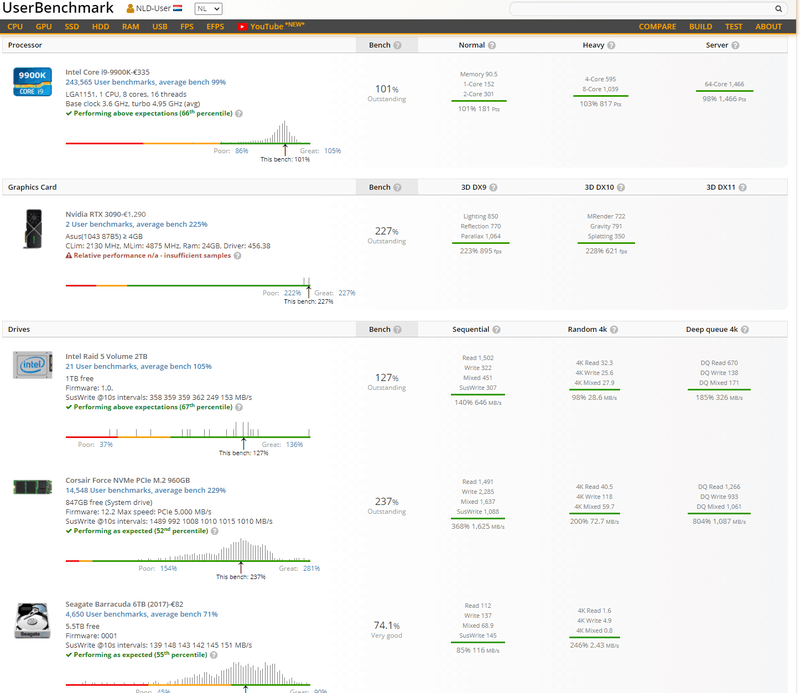Click the Netherlands flag icon
The image size is (800, 693).
[177, 9]
